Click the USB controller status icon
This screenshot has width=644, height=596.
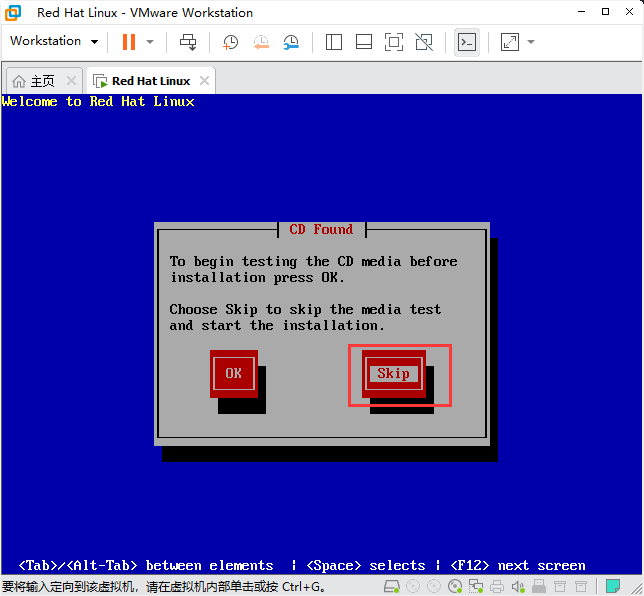click(539, 586)
